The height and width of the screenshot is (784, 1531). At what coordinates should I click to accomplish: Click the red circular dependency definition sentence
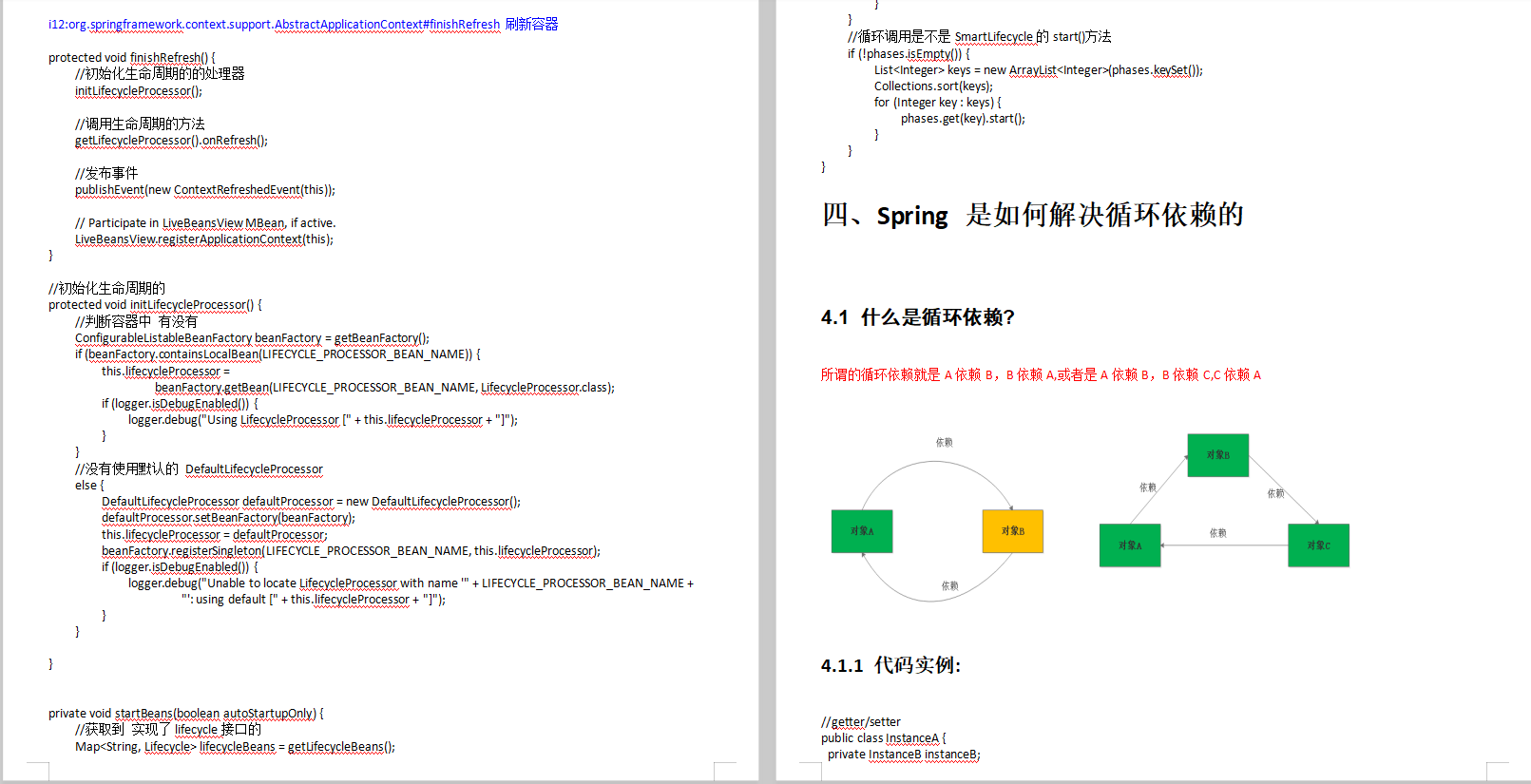click(x=1041, y=375)
